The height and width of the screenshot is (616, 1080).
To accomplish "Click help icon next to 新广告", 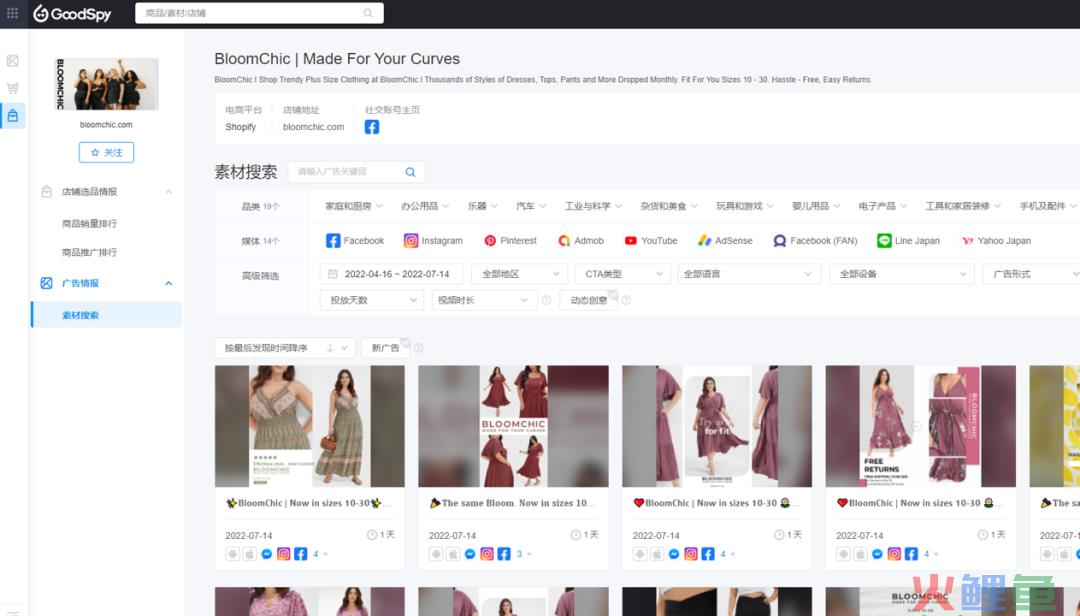I will [x=418, y=348].
